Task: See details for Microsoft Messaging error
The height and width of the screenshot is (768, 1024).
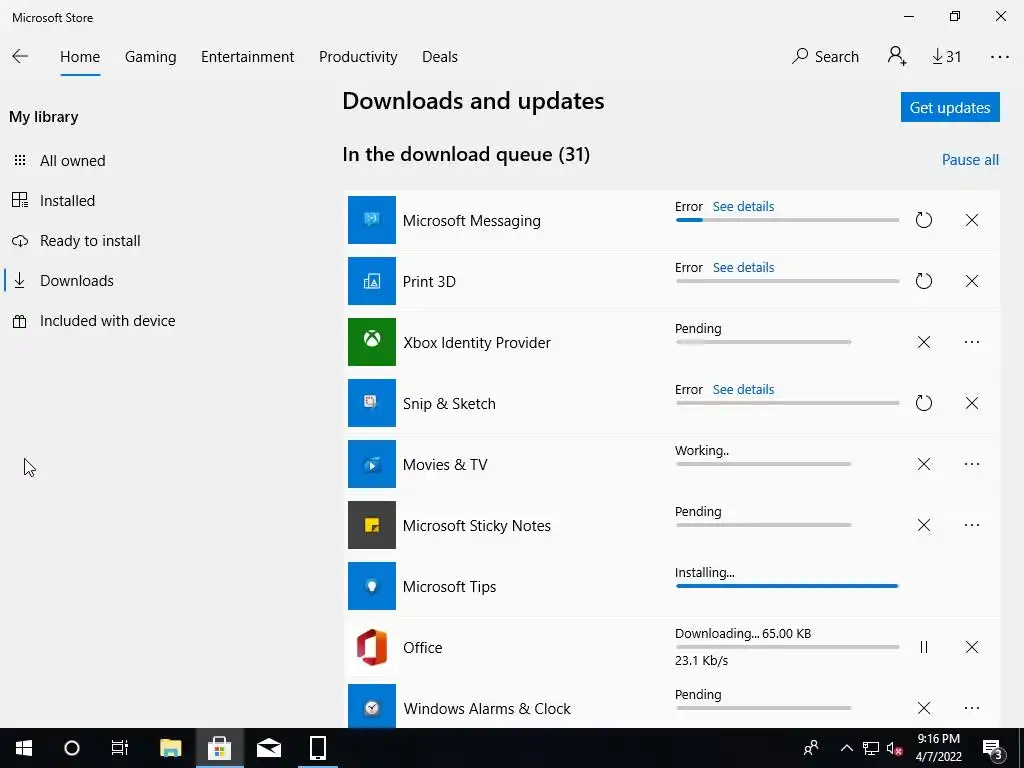Action: (743, 206)
